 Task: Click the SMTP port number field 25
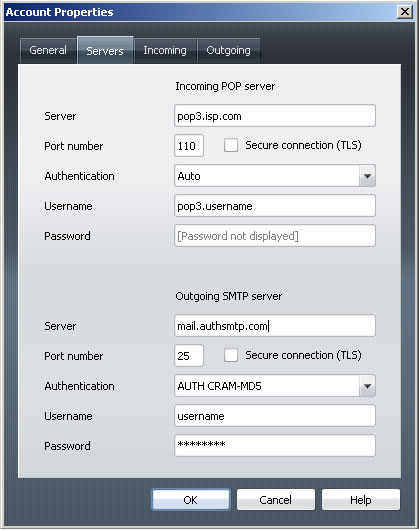tap(189, 356)
